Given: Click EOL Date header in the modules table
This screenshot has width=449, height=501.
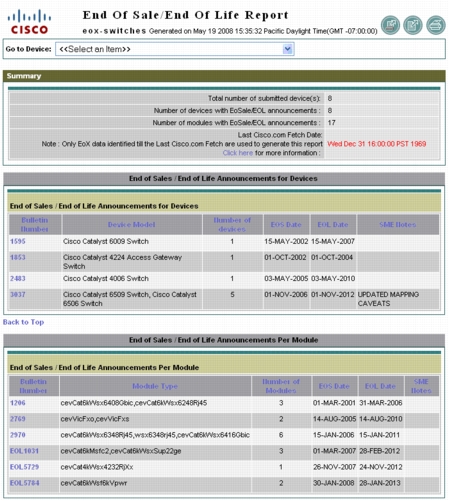Looking at the screenshot, I should point(380,386).
